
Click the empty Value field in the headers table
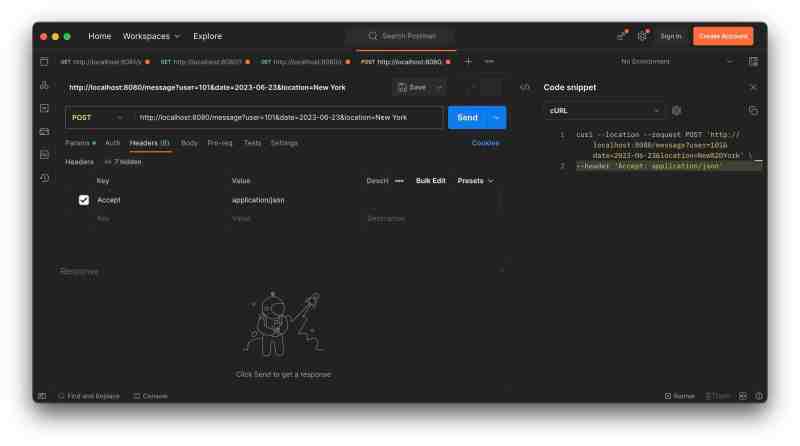tap(296, 218)
